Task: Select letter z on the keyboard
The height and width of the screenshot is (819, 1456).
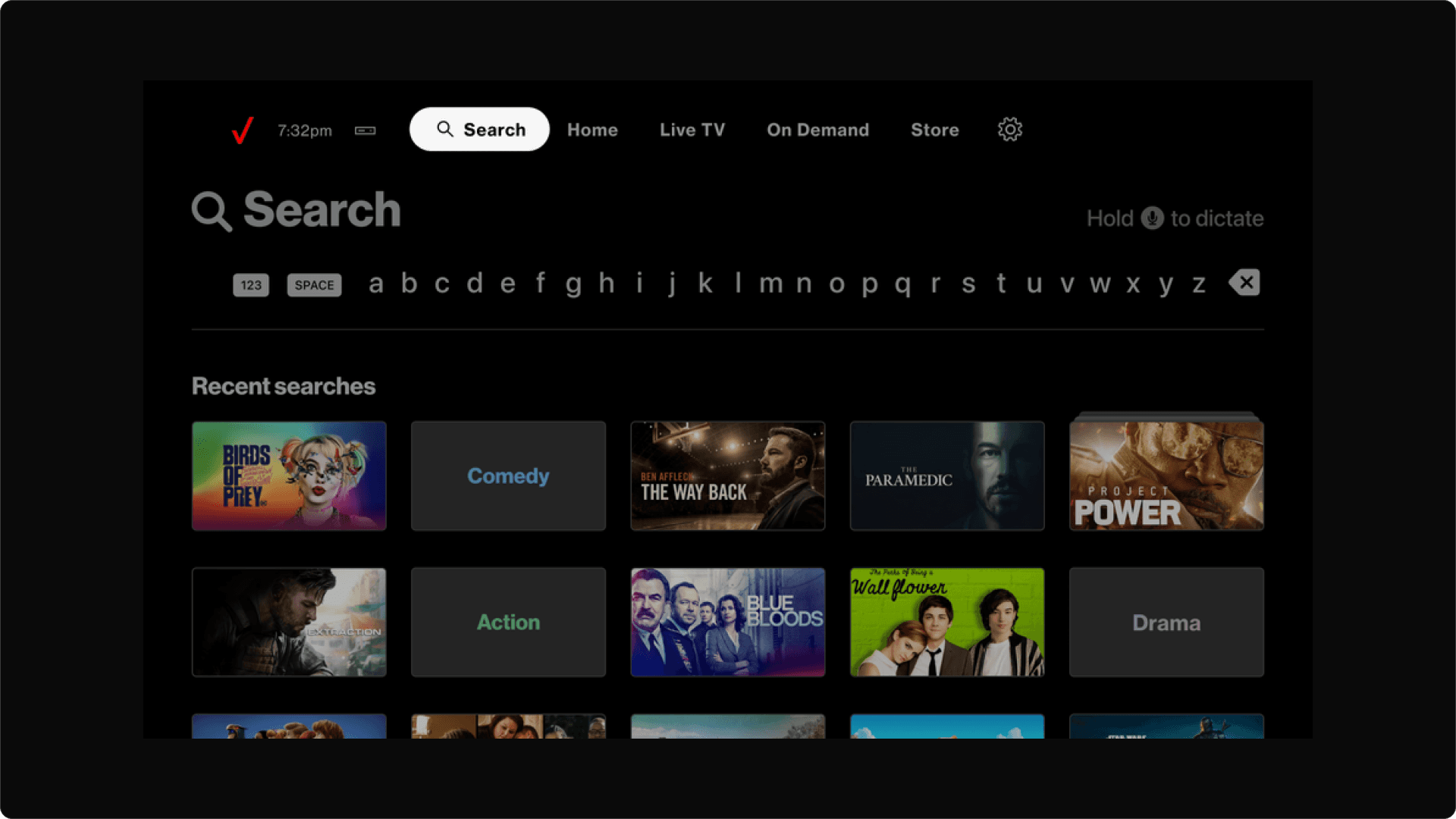Action: point(1199,284)
